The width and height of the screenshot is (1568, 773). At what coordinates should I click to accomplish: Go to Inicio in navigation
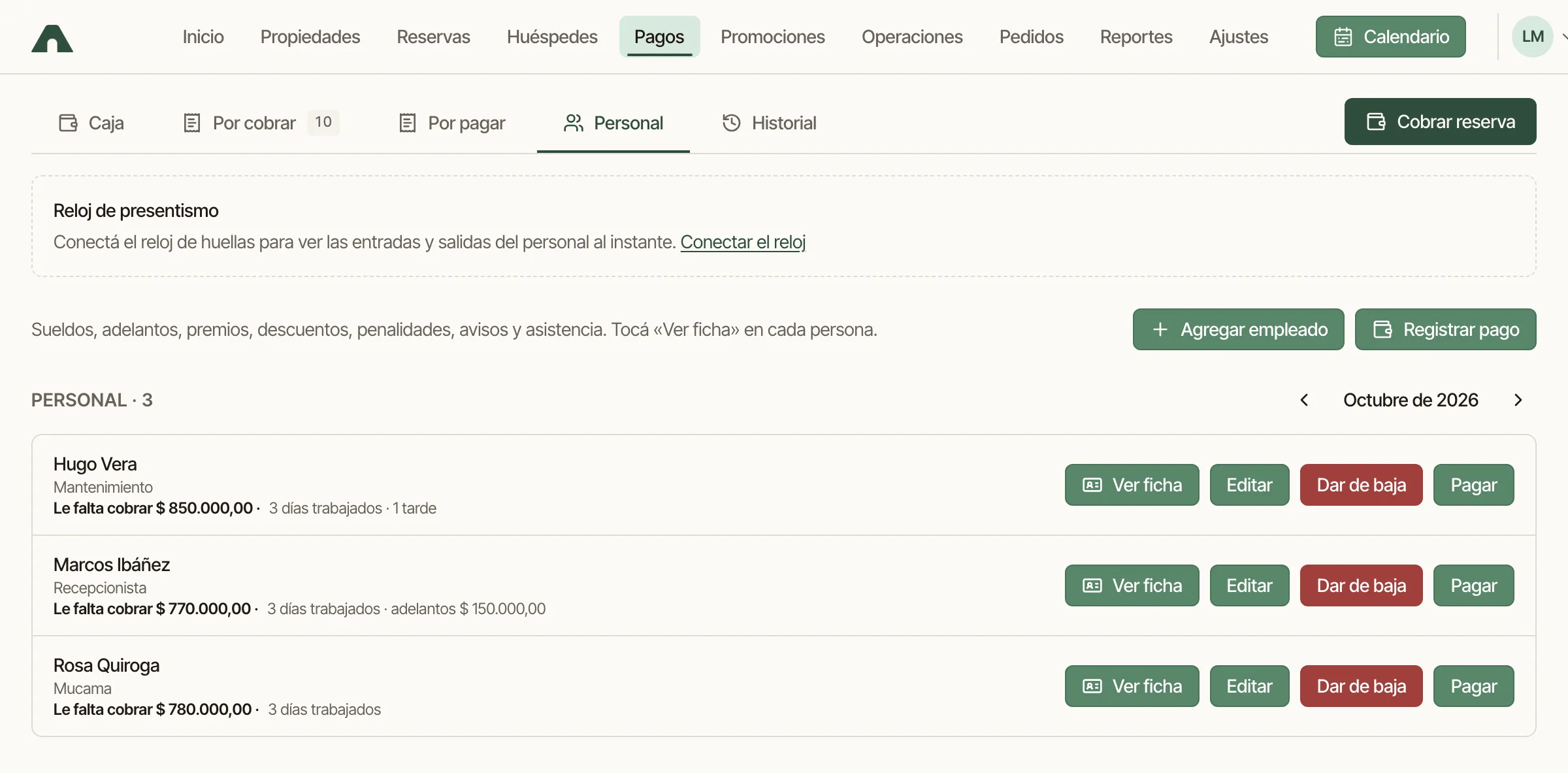click(x=203, y=37)
